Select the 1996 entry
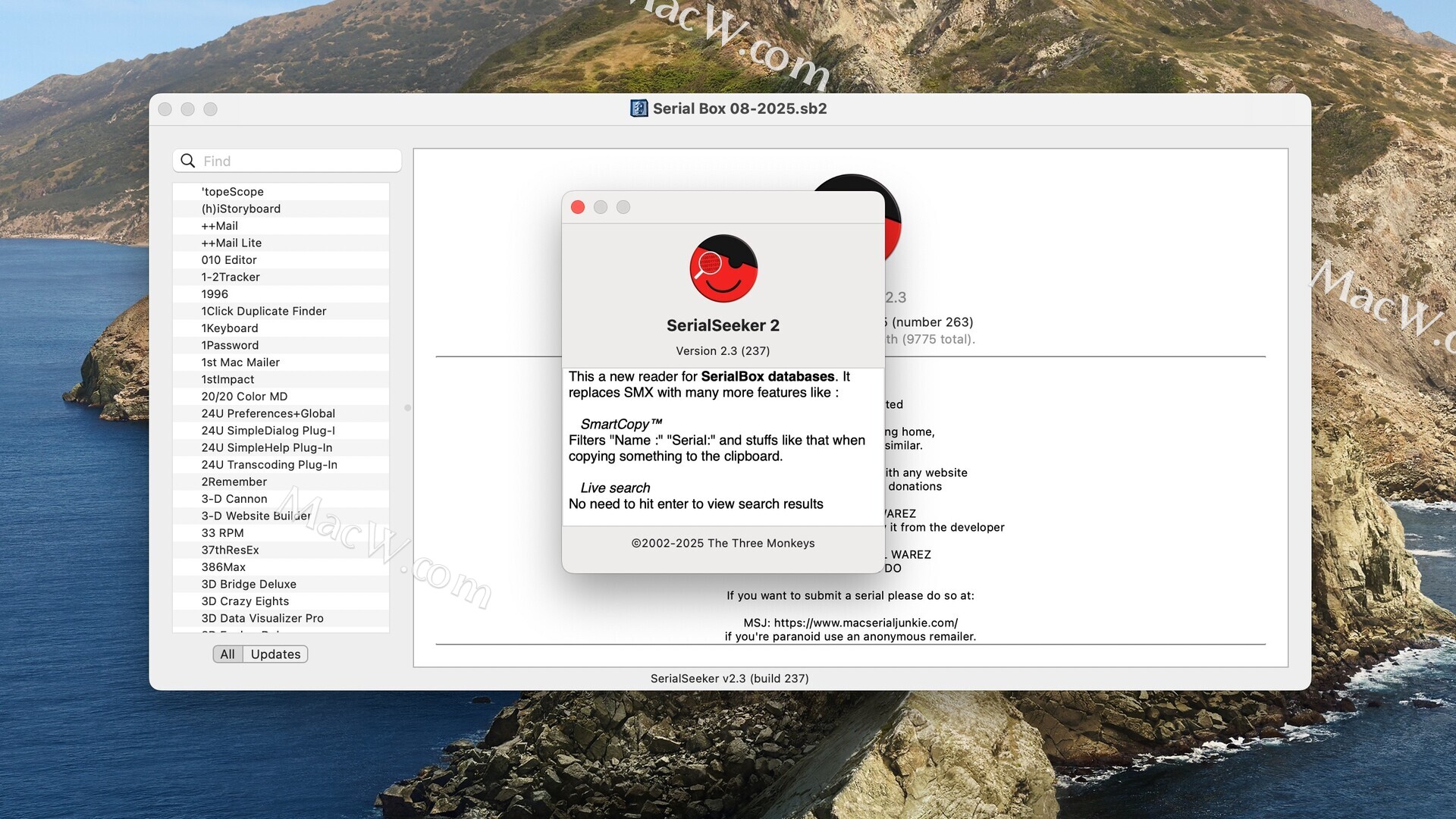 click(x=281, y=294)
